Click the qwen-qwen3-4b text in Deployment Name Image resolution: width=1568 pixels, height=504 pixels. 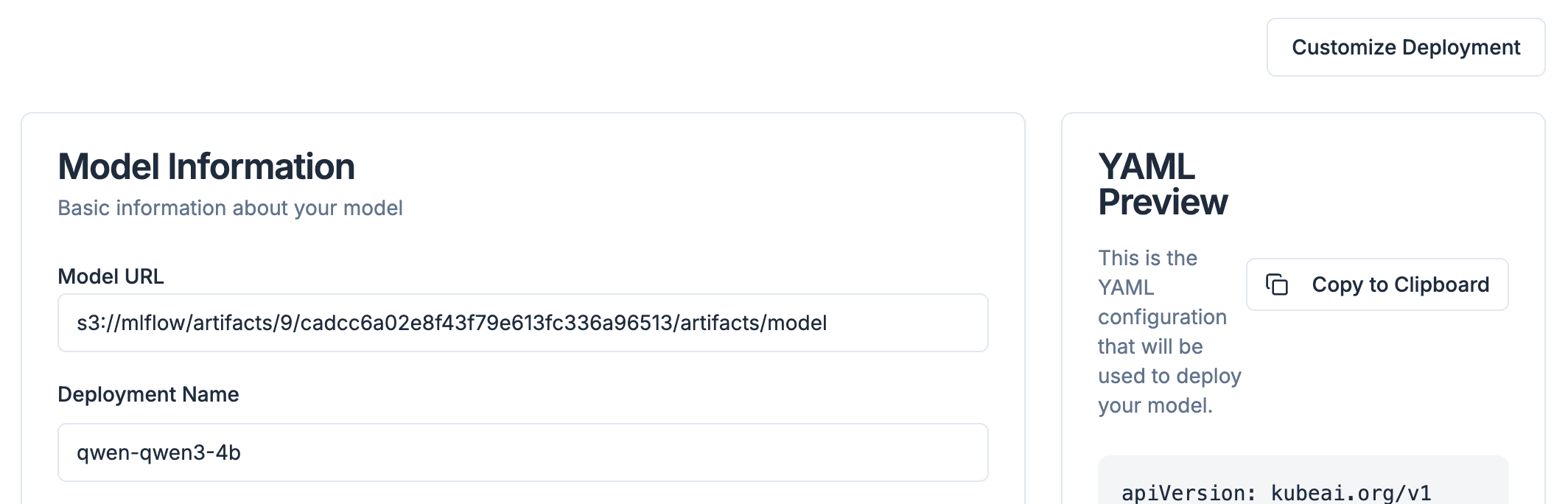[x=158, y=452]
